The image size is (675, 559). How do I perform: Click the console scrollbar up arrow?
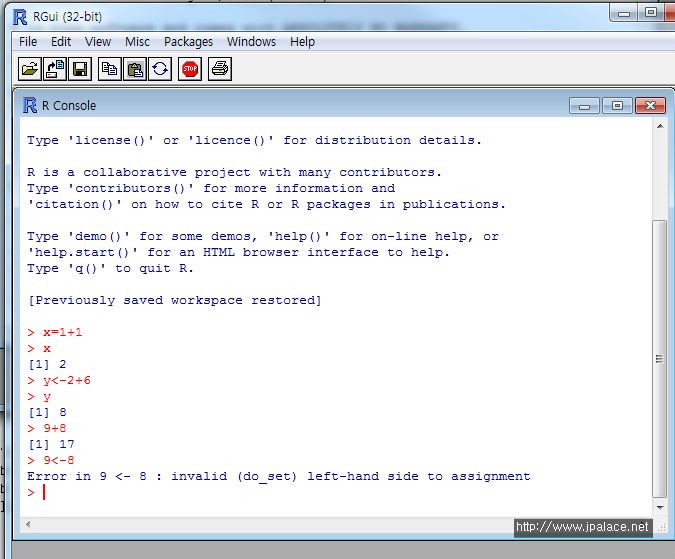coord(660,126)
